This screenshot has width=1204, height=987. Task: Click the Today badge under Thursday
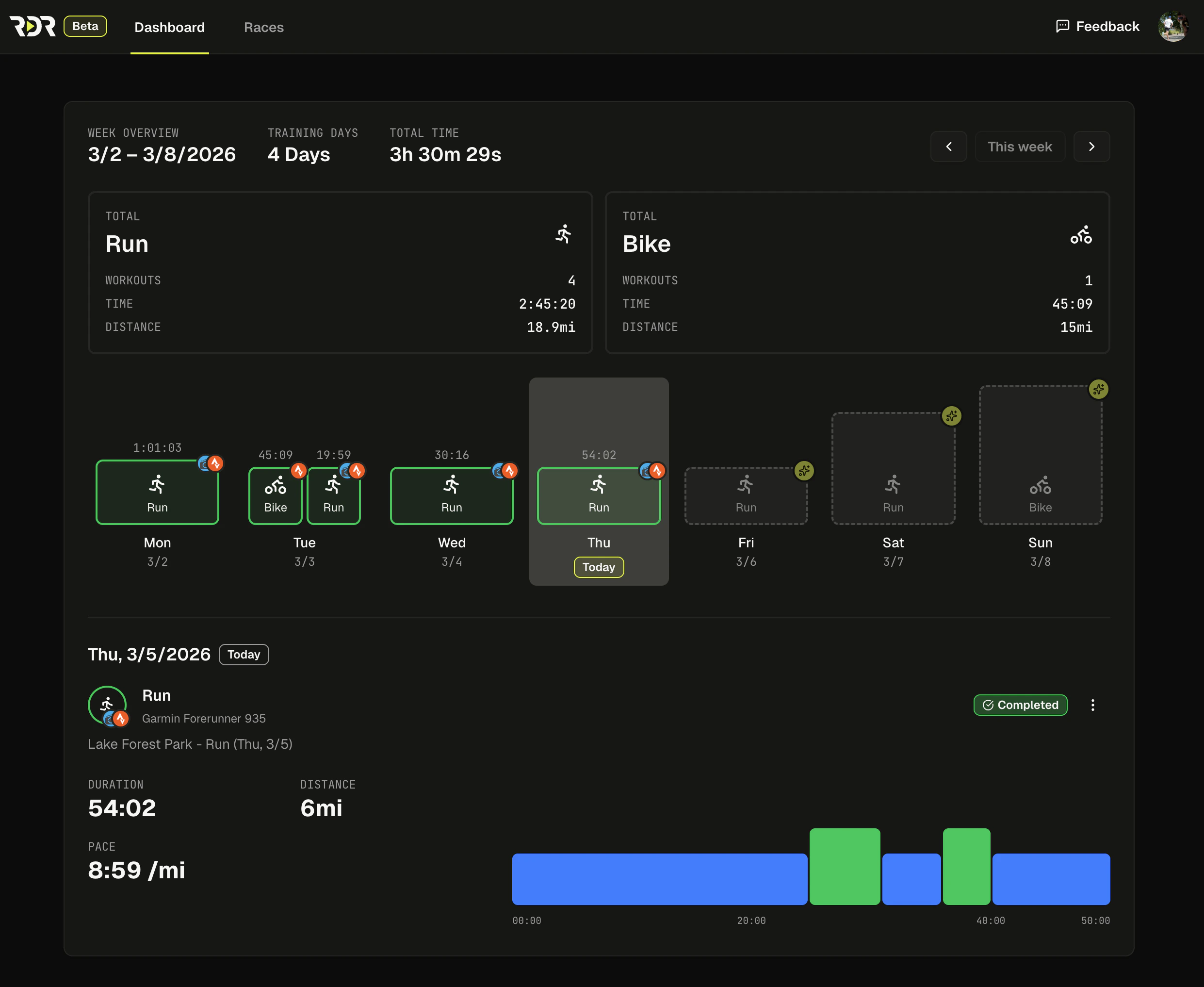pyautogui.click(x=599, y=567)
